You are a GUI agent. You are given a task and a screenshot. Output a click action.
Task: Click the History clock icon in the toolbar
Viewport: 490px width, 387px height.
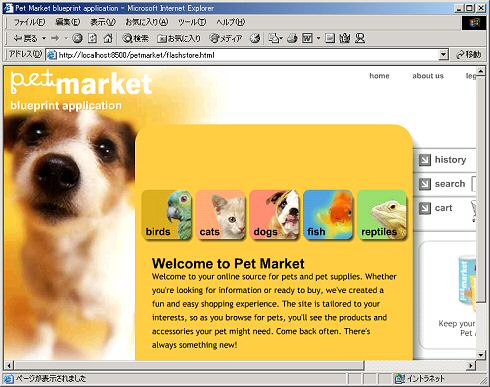pos(255,38)
